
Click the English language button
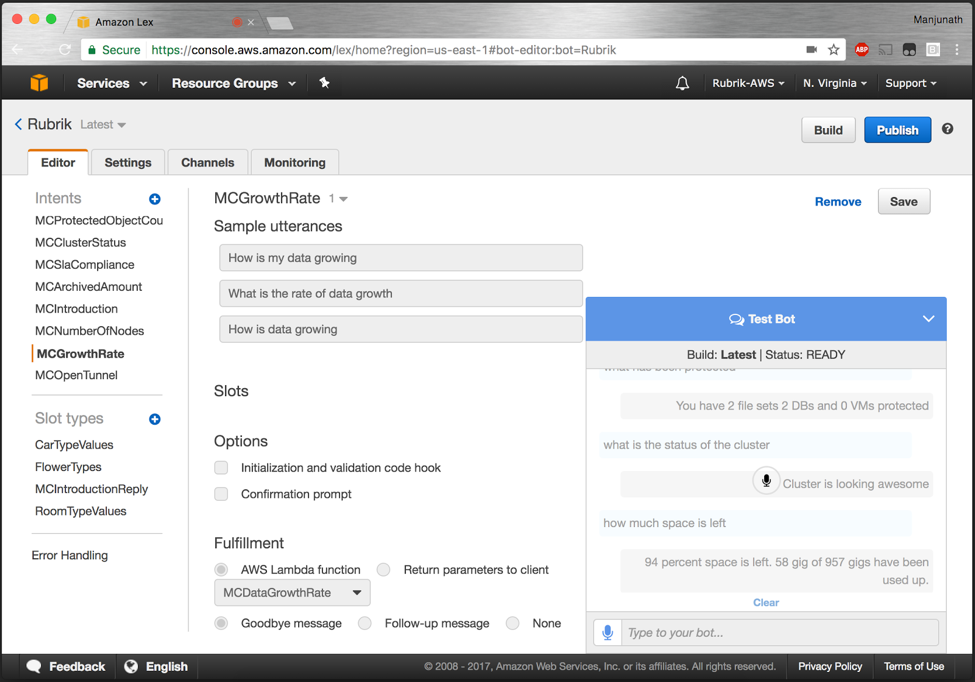click(x=156, y=666)
